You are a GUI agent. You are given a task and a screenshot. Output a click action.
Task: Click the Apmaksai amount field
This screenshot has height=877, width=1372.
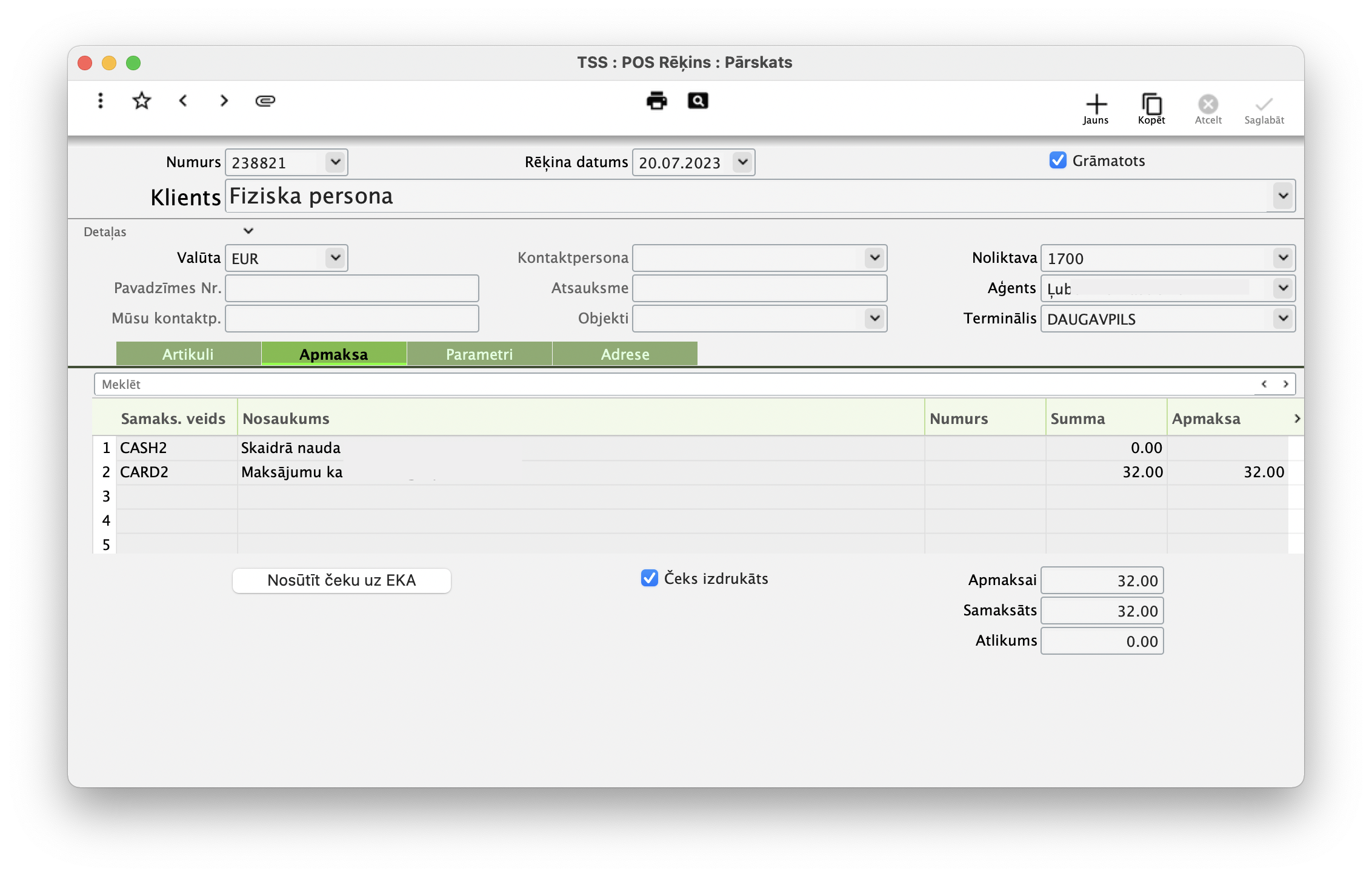coord(1102,580)
